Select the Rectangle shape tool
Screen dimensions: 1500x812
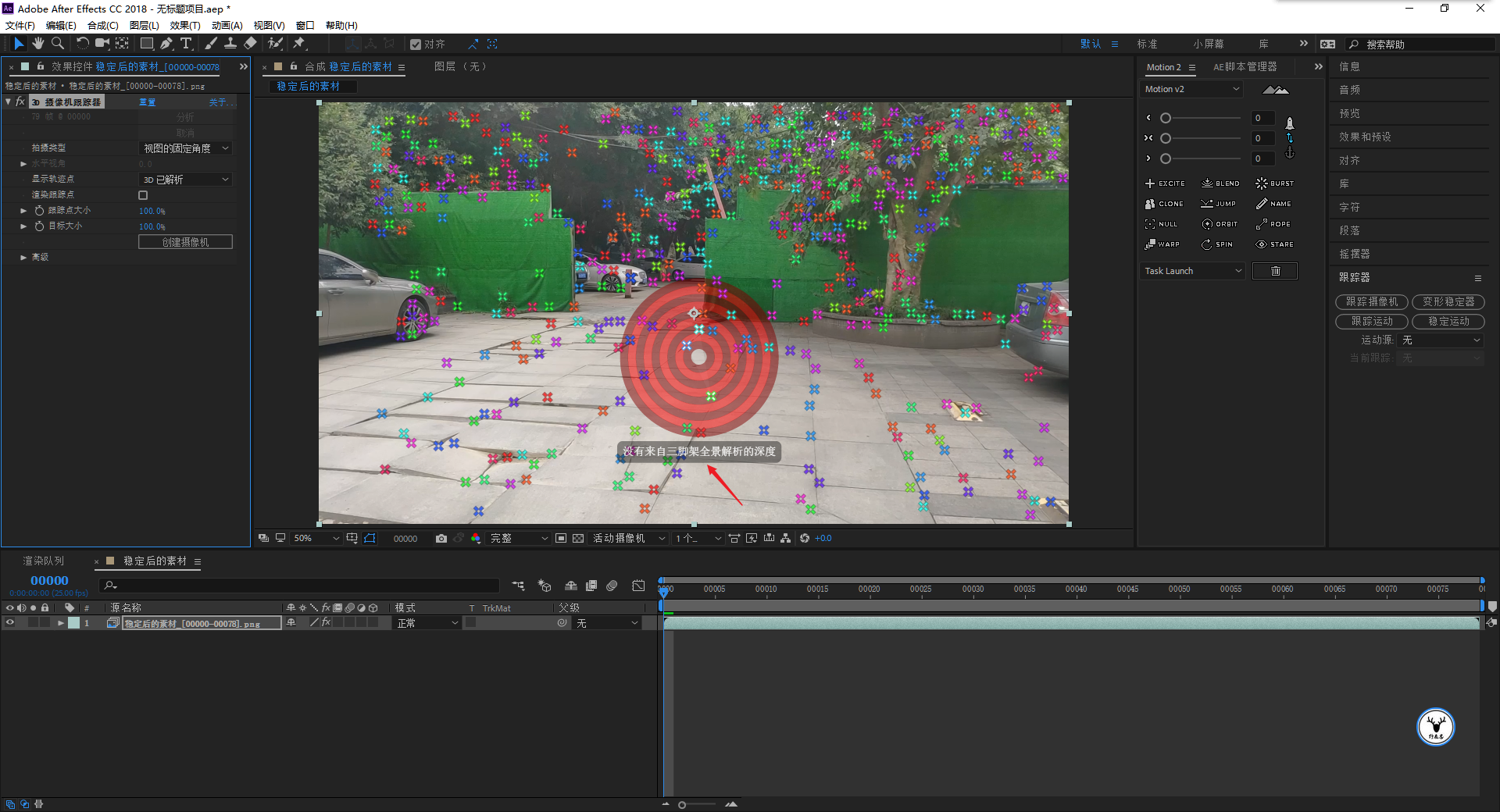coord(146,44)
